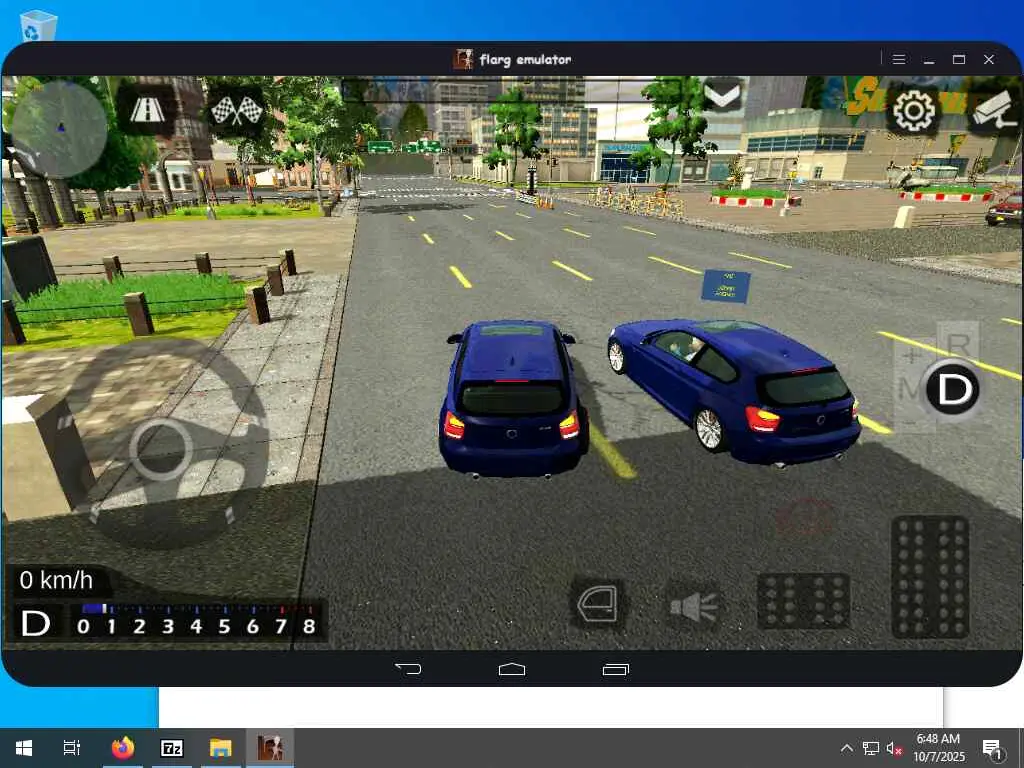Tap the plus upshift on shifter

click(911, 356)
